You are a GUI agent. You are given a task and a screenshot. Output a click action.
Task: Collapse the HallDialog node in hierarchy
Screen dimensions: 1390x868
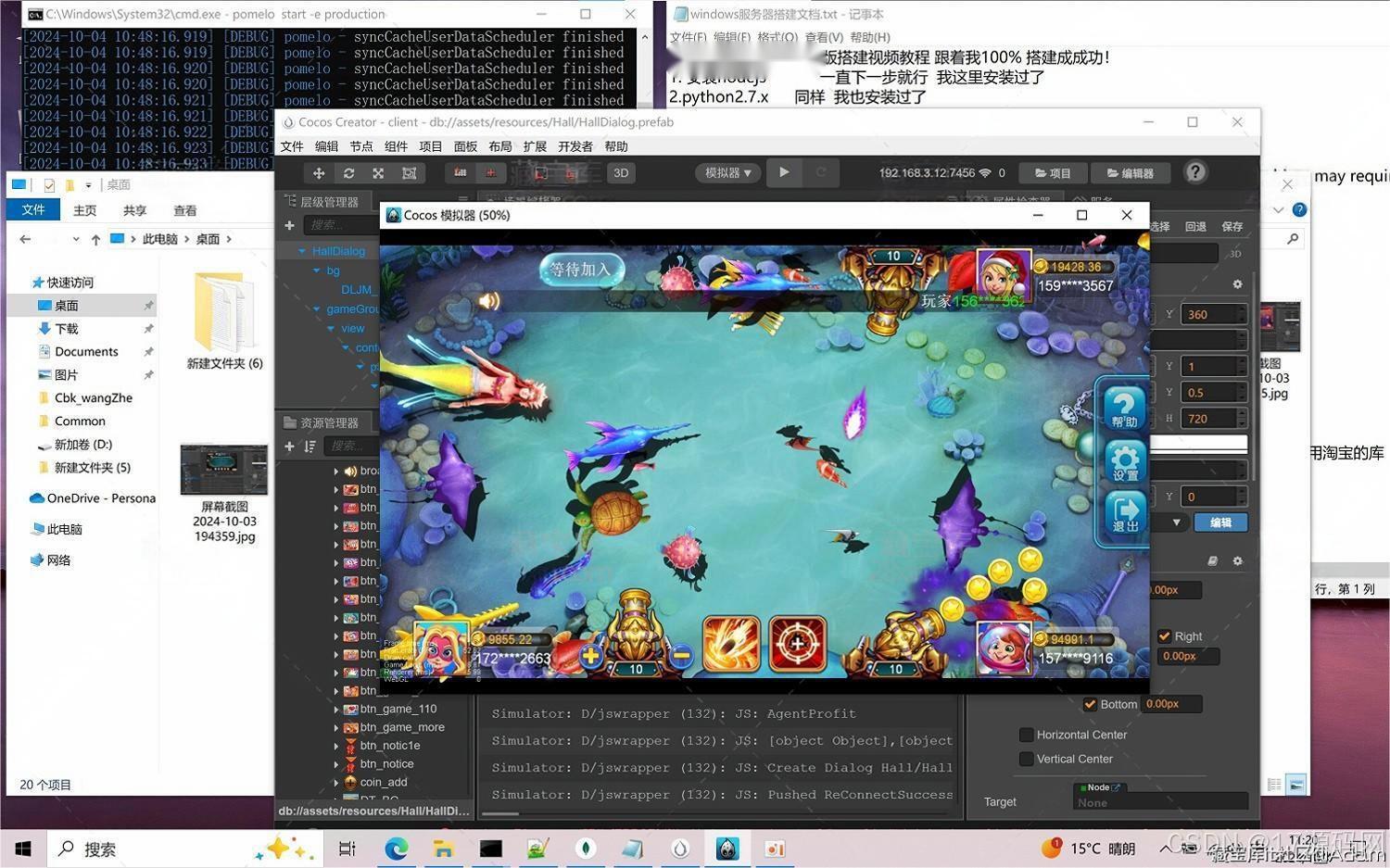pos(300,250)
